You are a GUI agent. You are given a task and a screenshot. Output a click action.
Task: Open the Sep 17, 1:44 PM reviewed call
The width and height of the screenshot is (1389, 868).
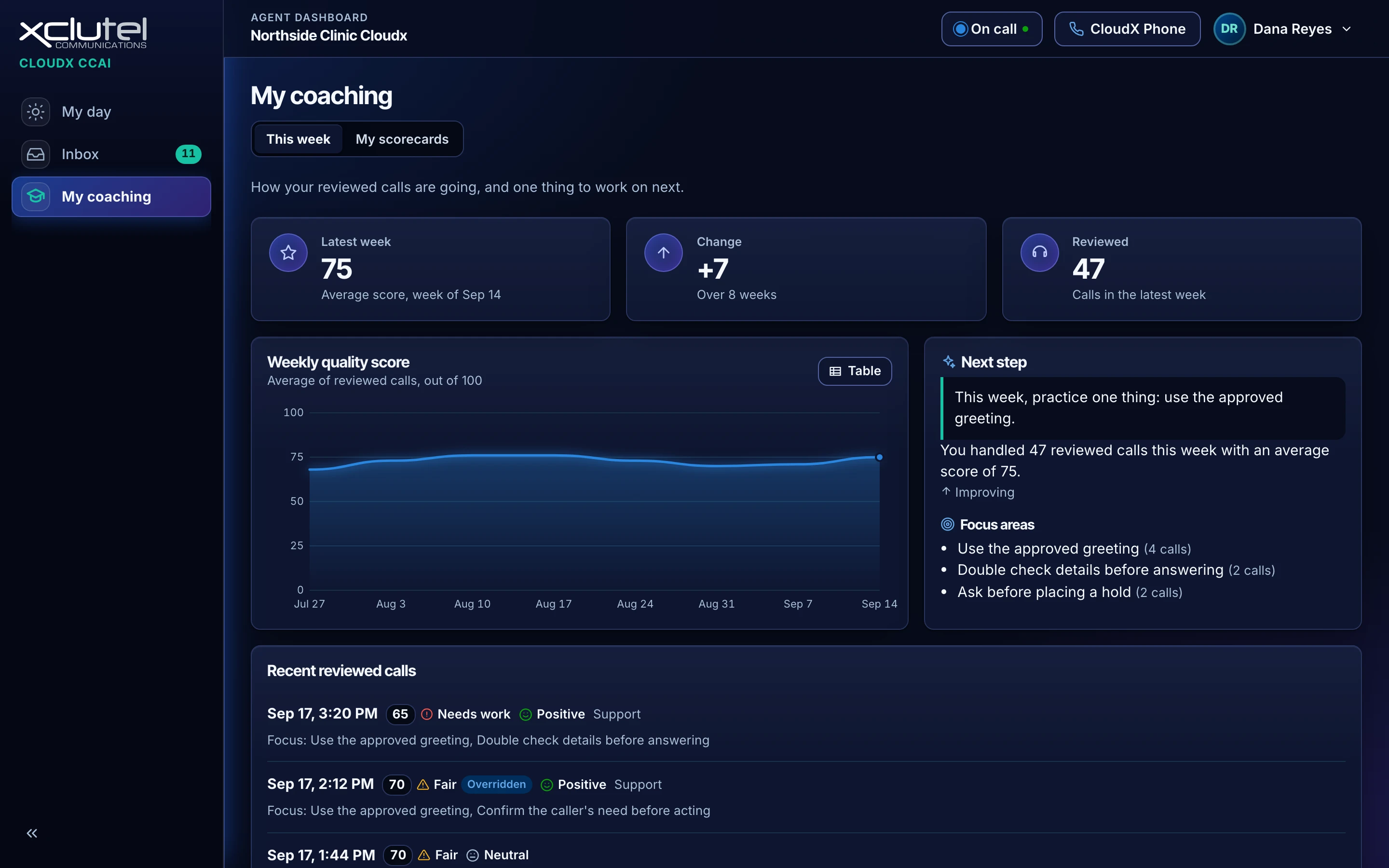point(806,855)
